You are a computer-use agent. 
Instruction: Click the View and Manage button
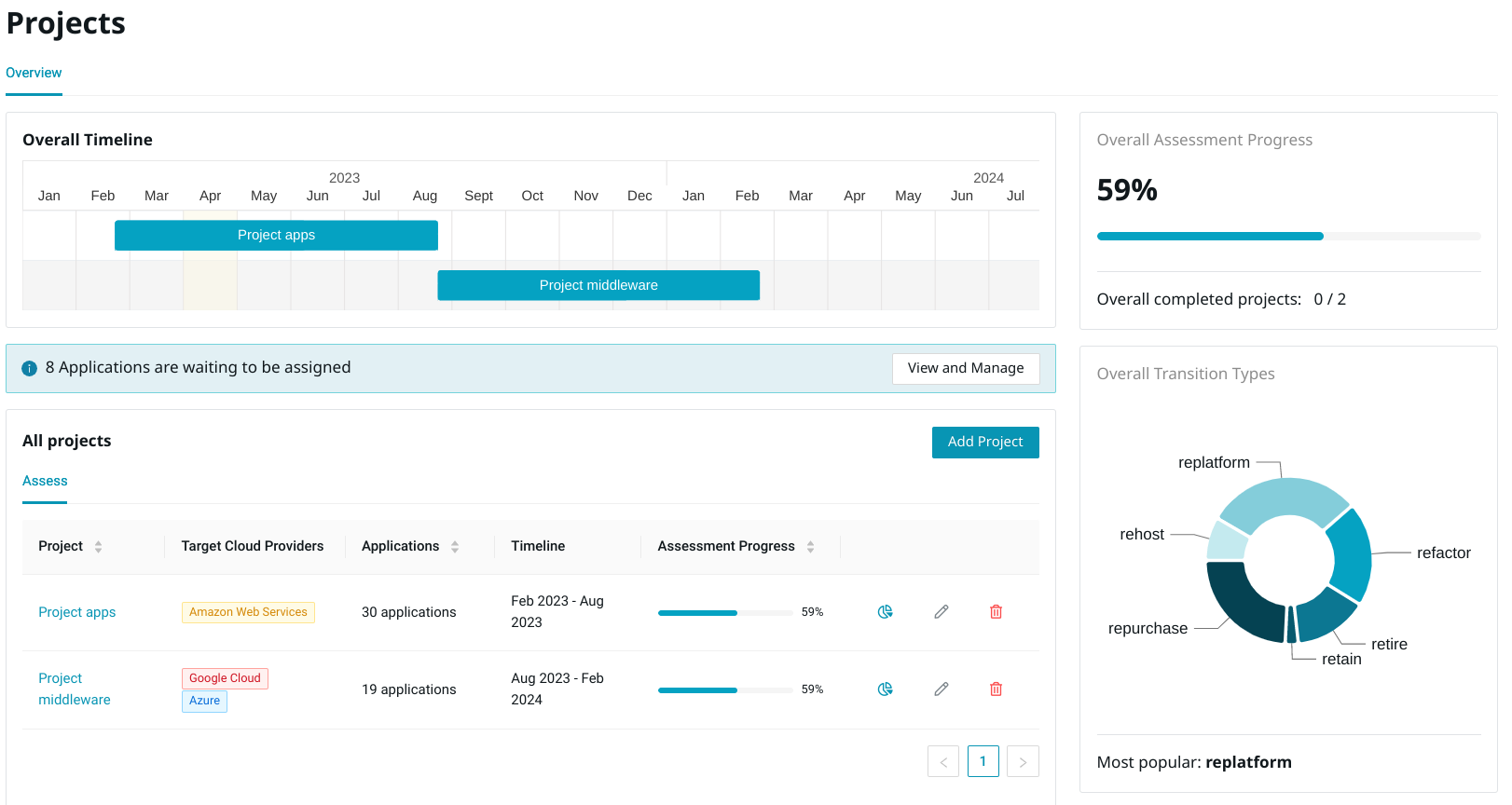966,368
